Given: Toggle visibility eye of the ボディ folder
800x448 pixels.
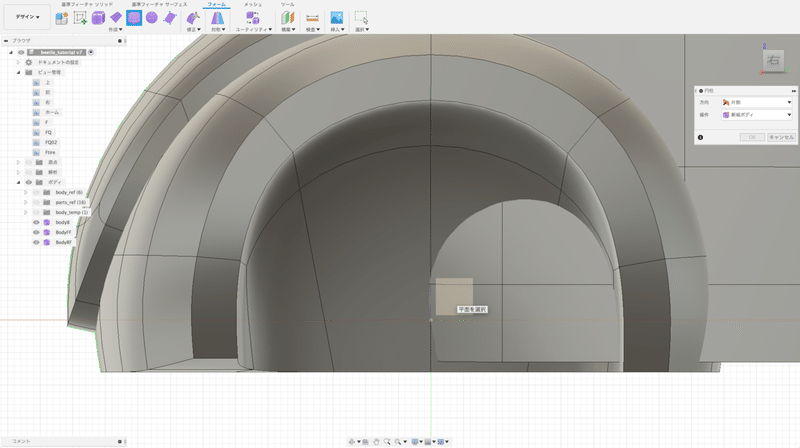Looking at the screenshot, I should 29,182.
